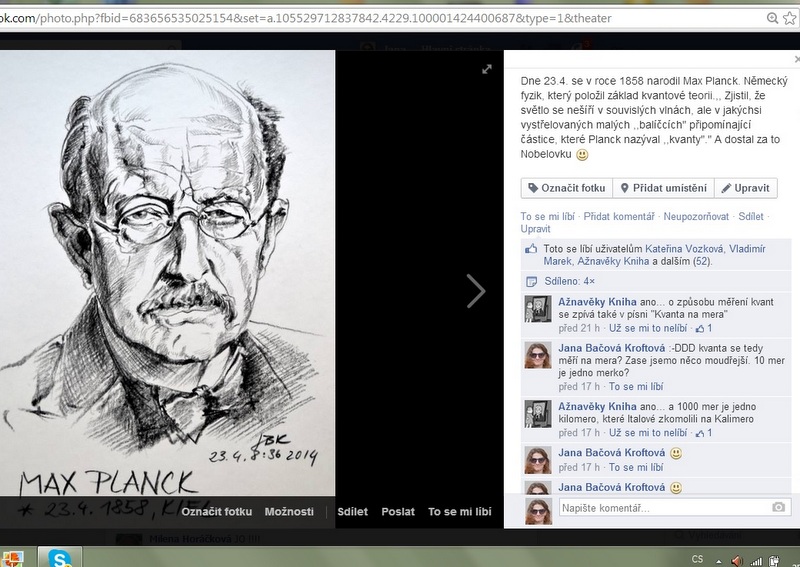Open Jana Bačová Kroftová avatar on 'merko' comment
Image resolution: width=800 pixels, height=567 pixels.
538,355
